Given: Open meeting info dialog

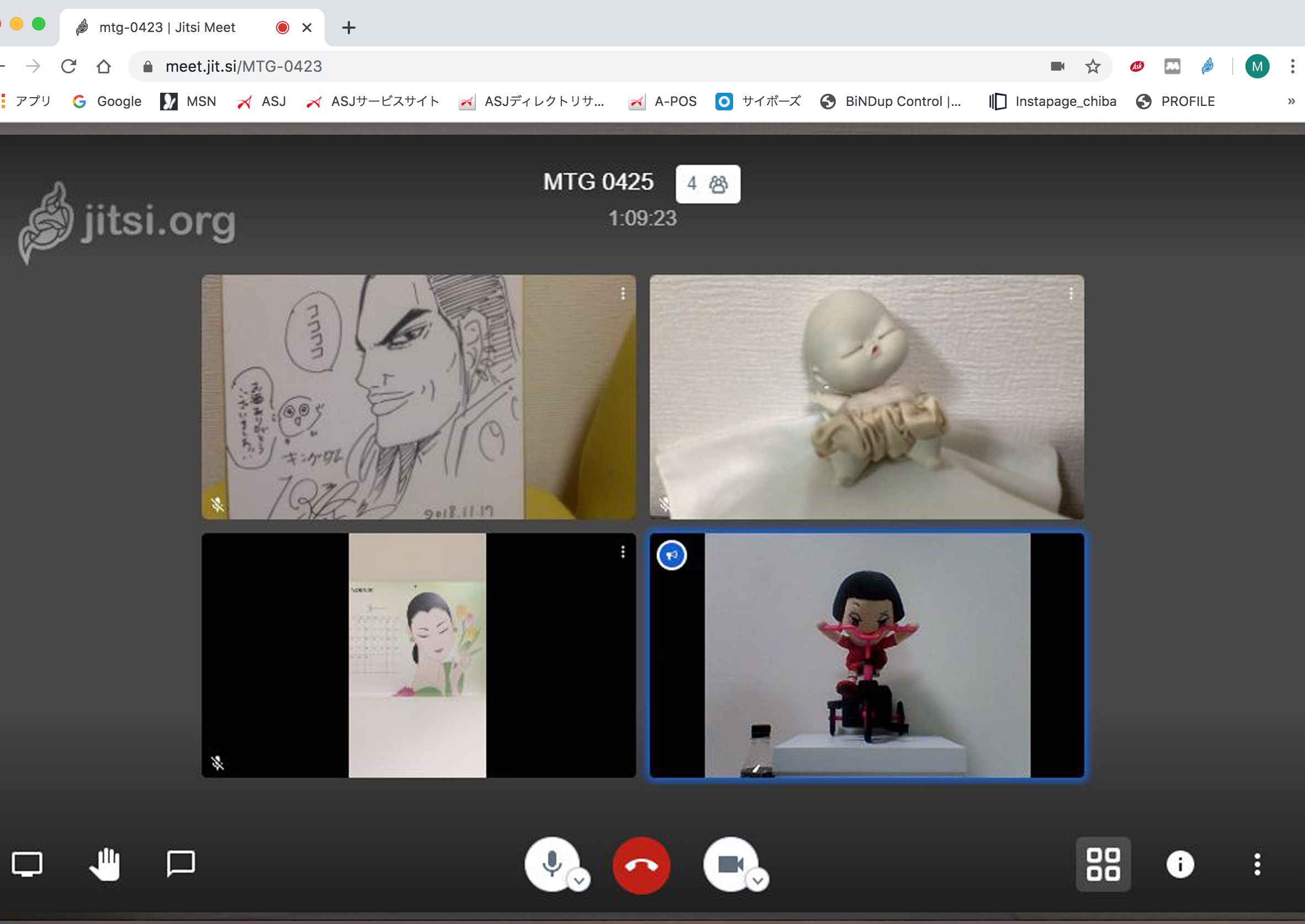Looking at the screenshot, I should click(x=1180, y=864).
